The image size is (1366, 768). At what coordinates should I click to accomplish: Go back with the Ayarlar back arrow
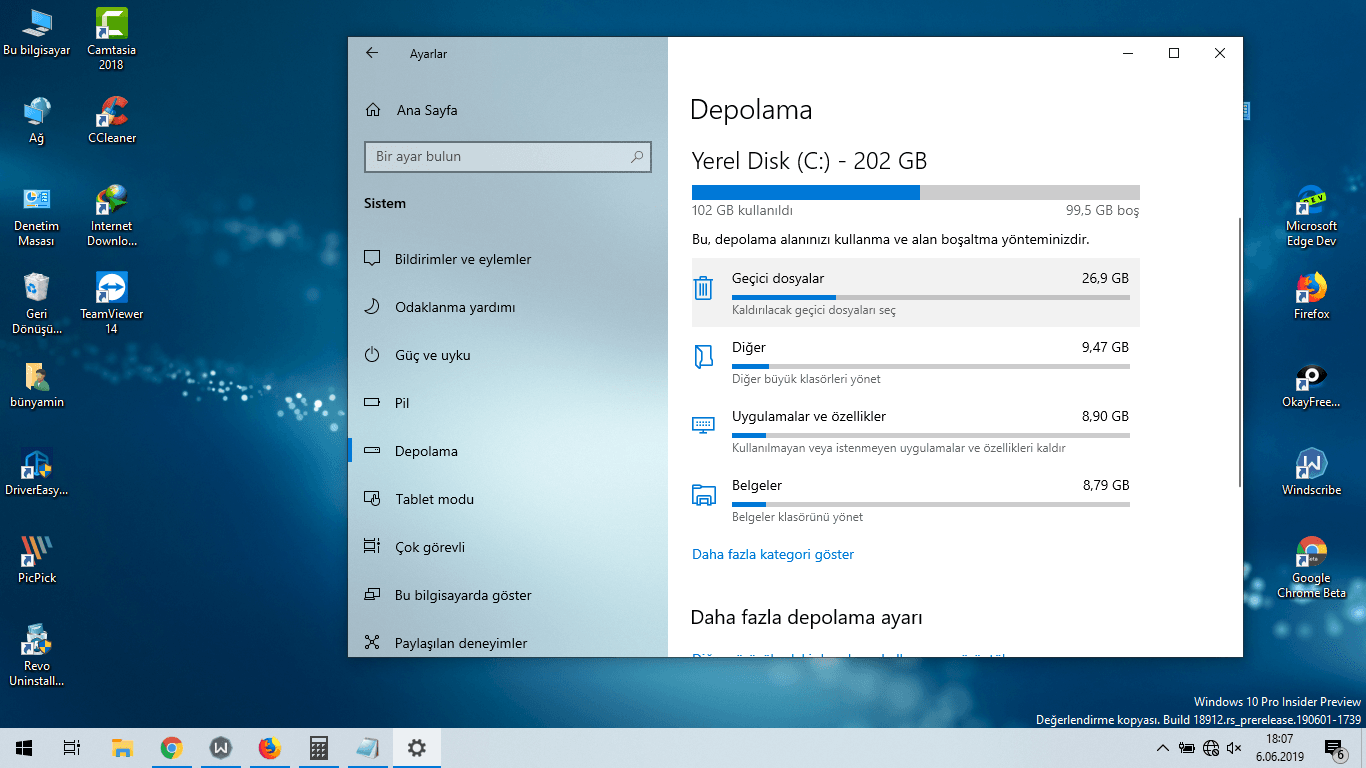point(372,53)
